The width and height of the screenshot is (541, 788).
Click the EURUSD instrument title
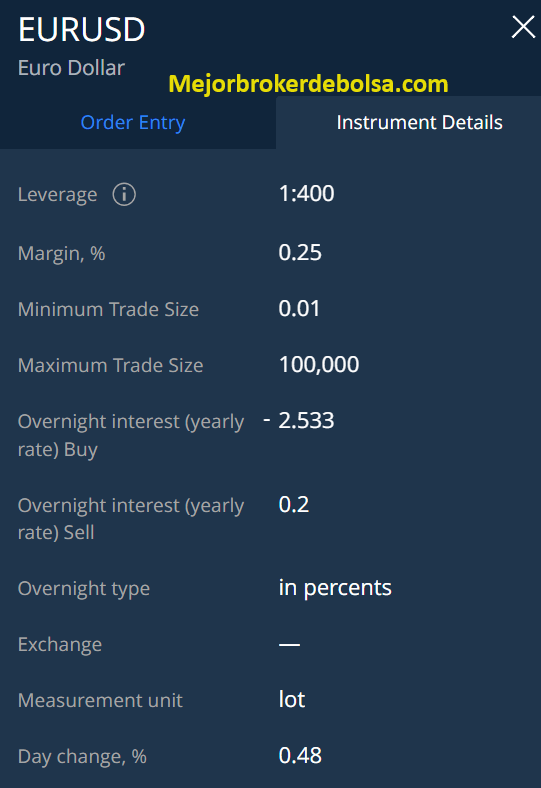coord(81,29)
